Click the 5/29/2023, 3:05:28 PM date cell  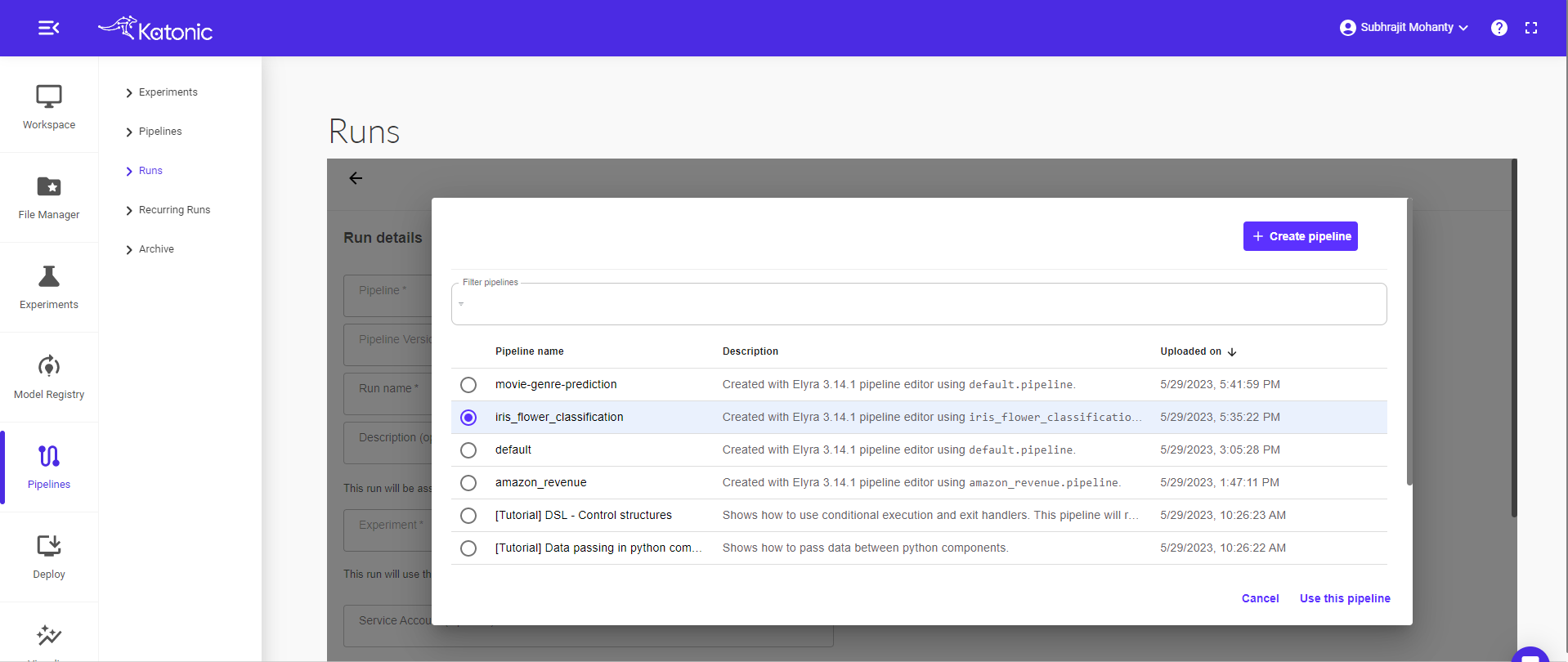[x=1221, y=450]
